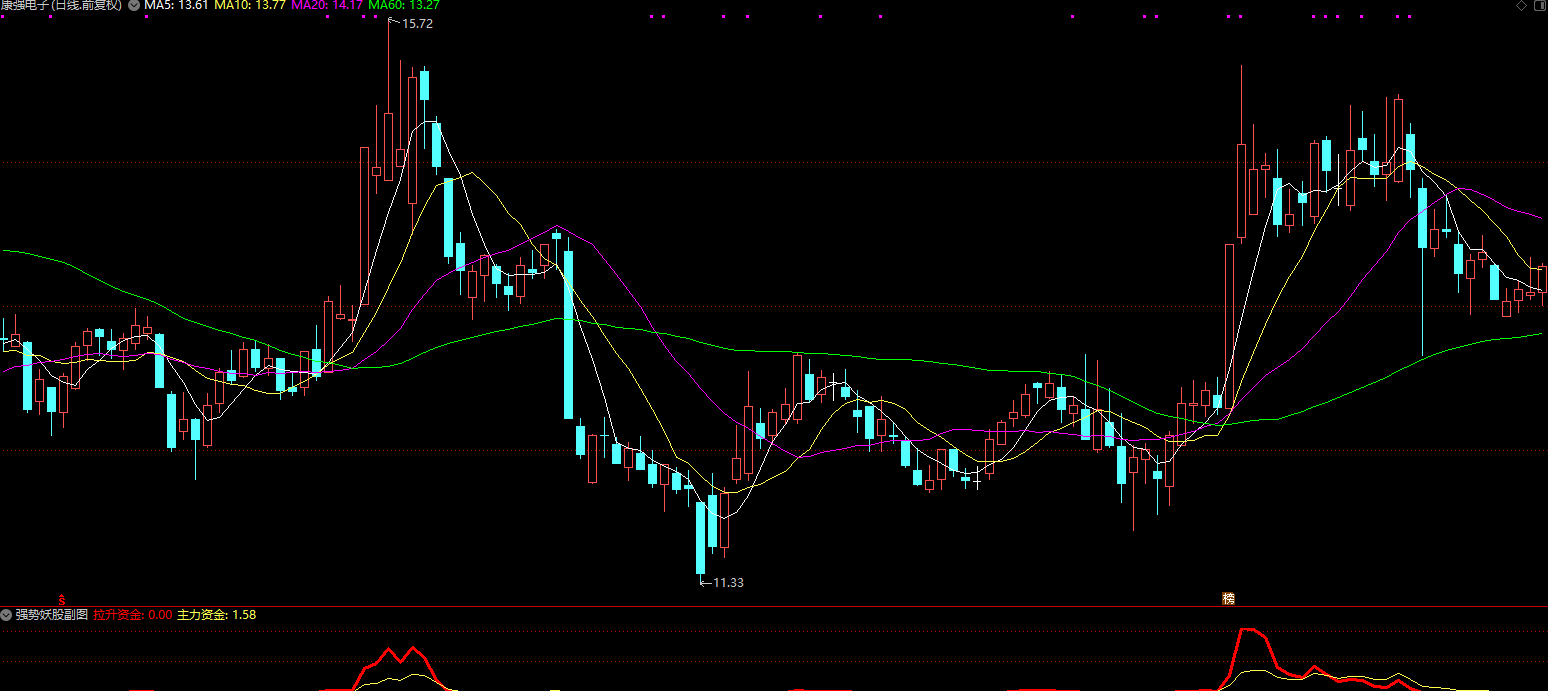The height and width of the screenshot is (691, 1548).
Task: Click the 拉升资金: 0.00 value
Action: 133,614
